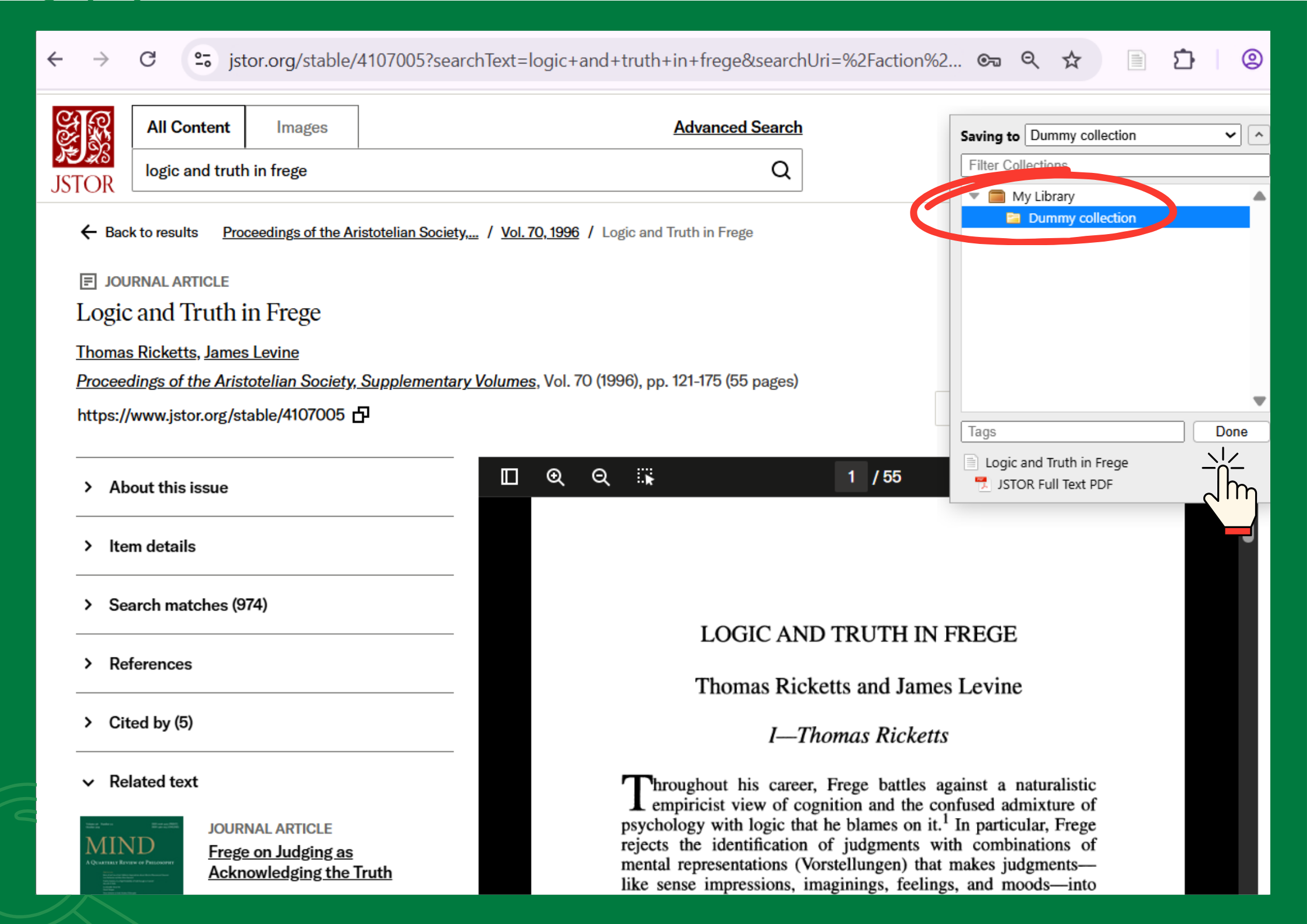Screen dimensions: 1307x924
Task: Click the Journal Article type icon
Action: tap(88, 282)
